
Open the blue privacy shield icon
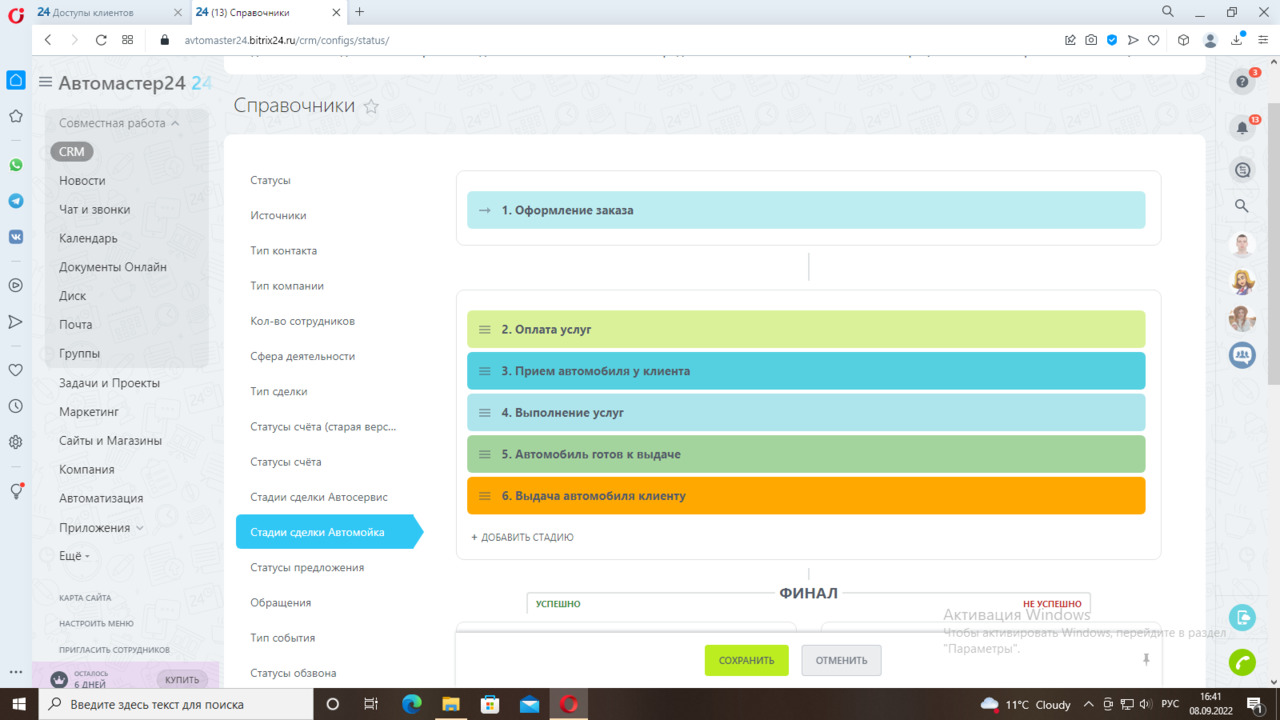1112,40
